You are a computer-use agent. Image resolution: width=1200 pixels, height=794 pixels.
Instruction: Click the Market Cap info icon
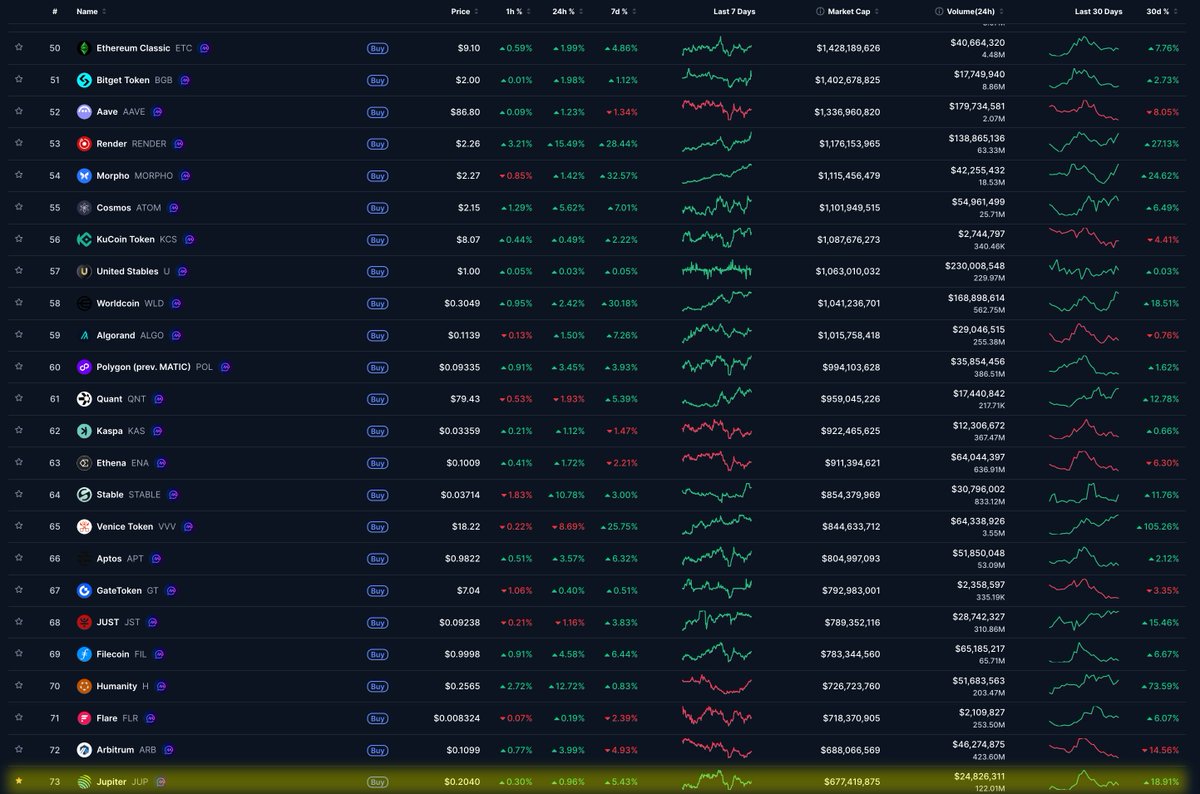click(821, 11)
